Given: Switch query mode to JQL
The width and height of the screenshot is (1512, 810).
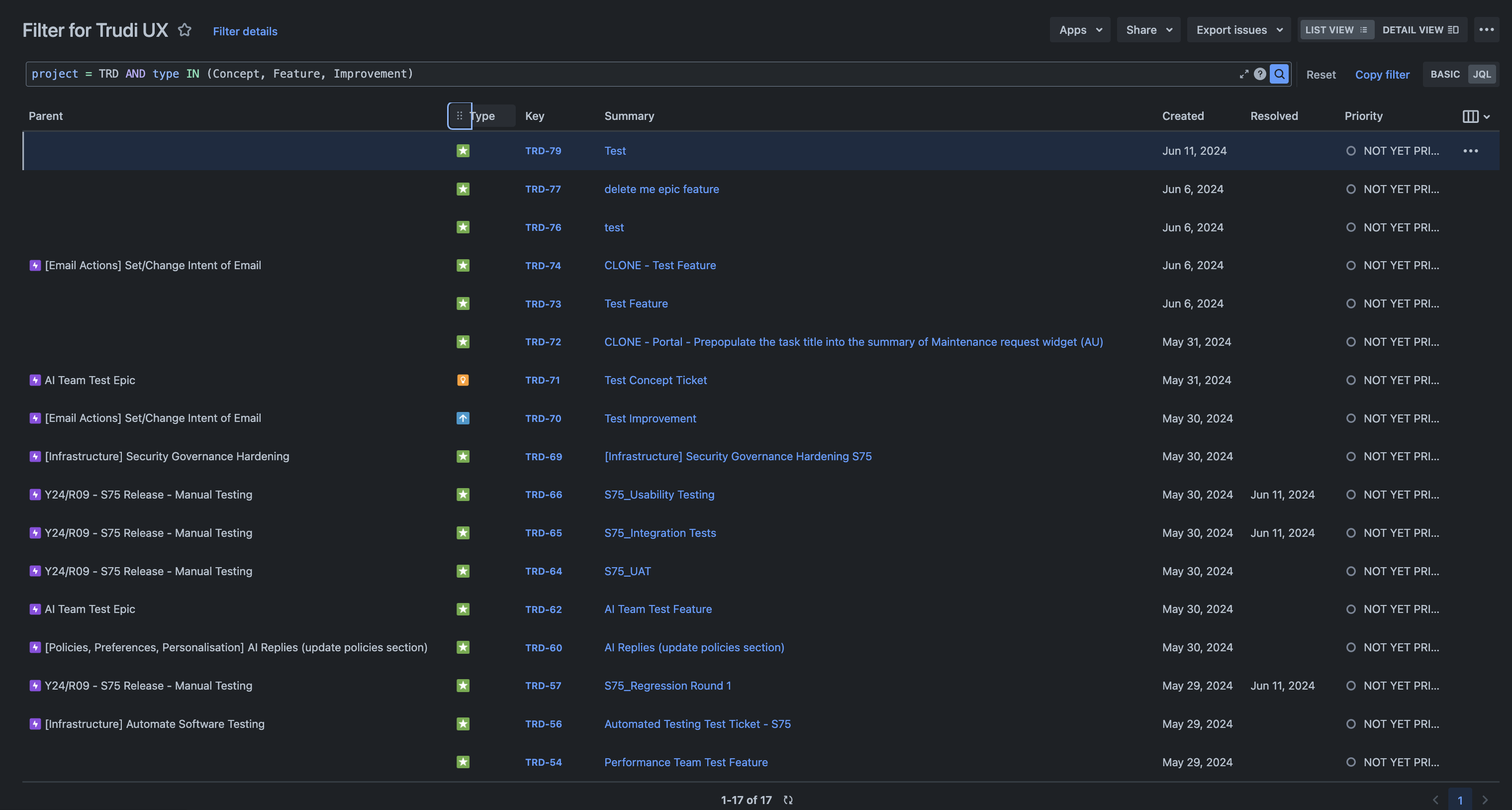Looking at the screenshot, I should coord(1482,75).
